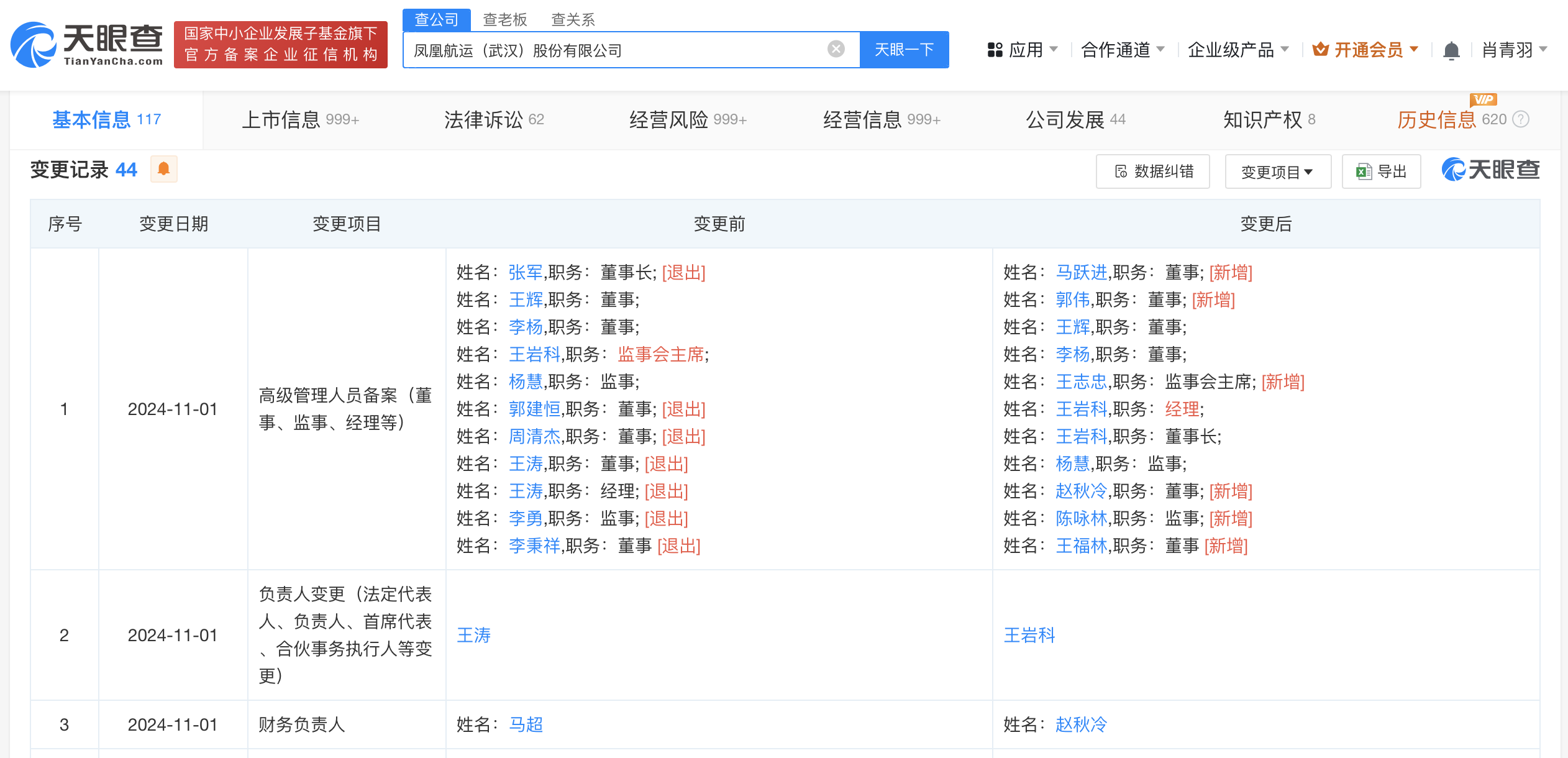Open 王岩科 link in the 负责人变更 row
The height and width of the screenshot is (758, 1568).
[x=1029, y=635]
